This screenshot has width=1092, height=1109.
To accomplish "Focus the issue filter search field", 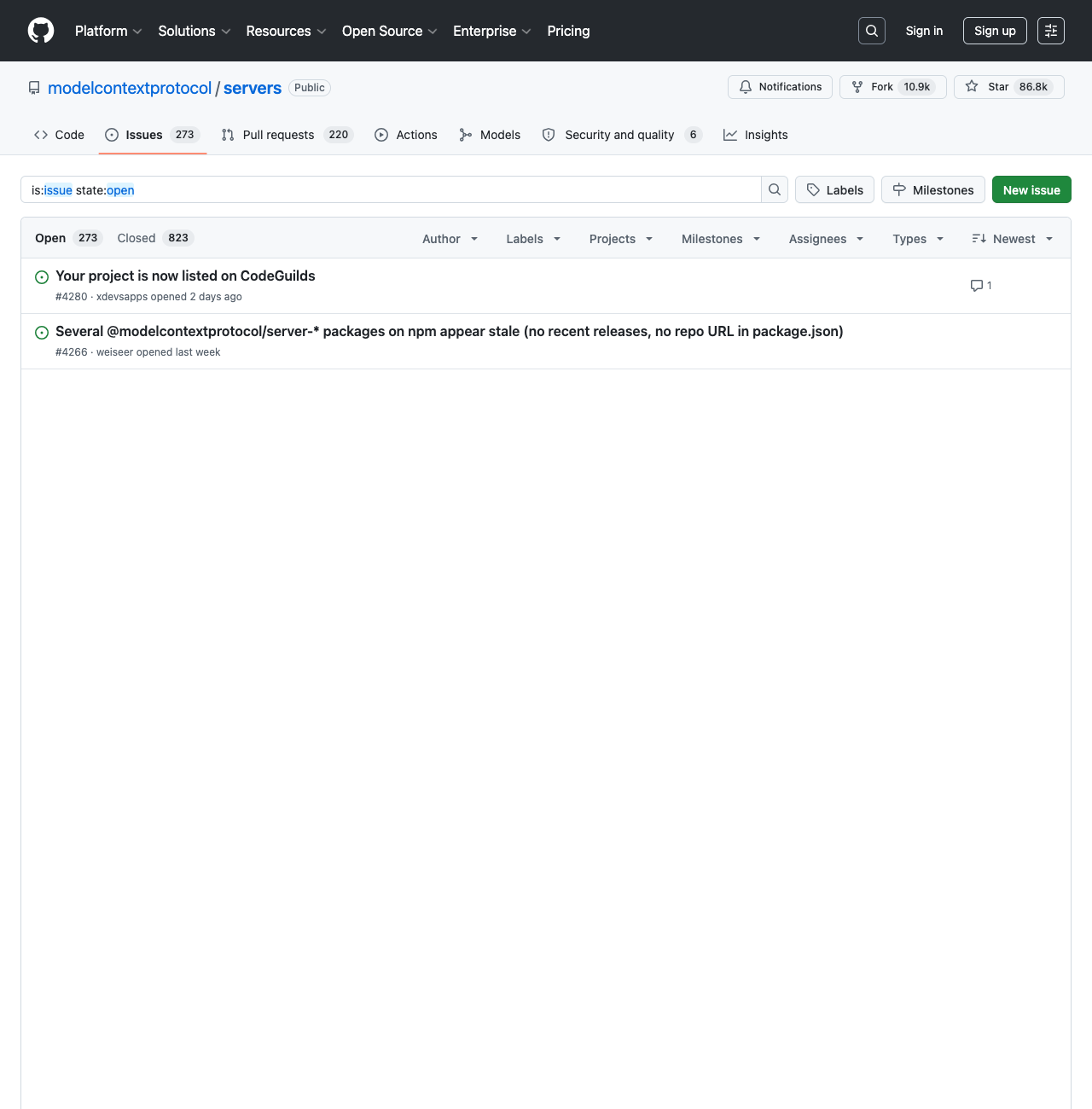I will point(391,189).
